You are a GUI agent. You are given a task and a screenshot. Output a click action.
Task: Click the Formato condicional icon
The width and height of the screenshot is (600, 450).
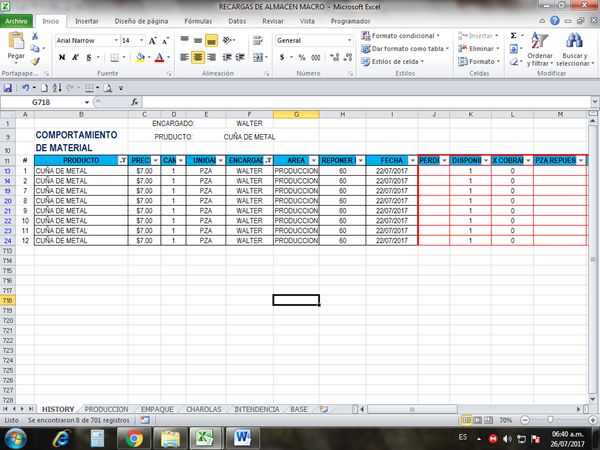(366, 36)
